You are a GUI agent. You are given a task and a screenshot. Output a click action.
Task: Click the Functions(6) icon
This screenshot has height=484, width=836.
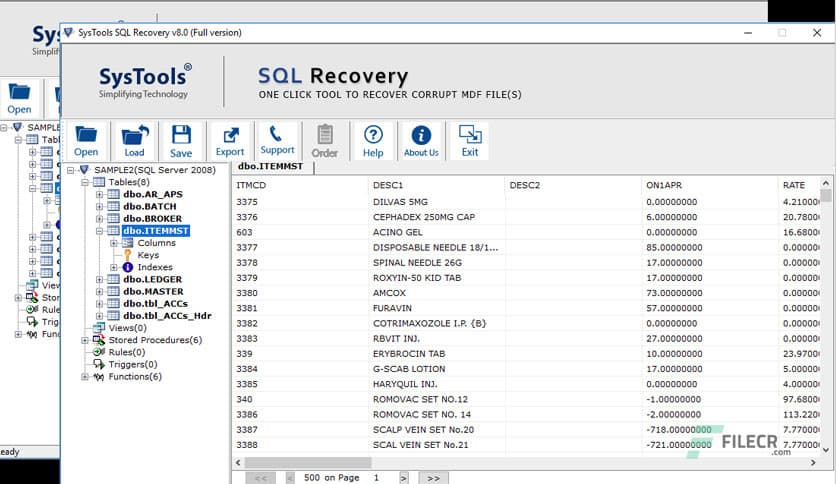pyautogui.click(x=99, y=376)
